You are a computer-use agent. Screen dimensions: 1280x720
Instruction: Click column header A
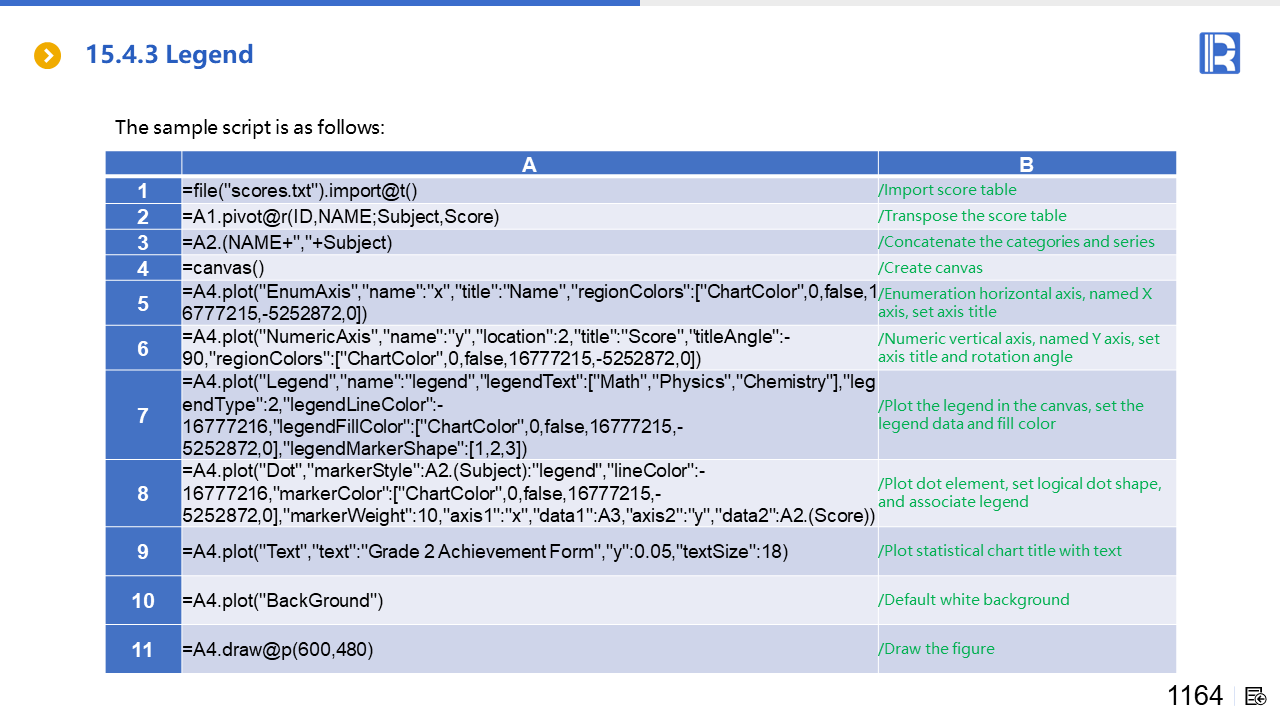[529, 165]
